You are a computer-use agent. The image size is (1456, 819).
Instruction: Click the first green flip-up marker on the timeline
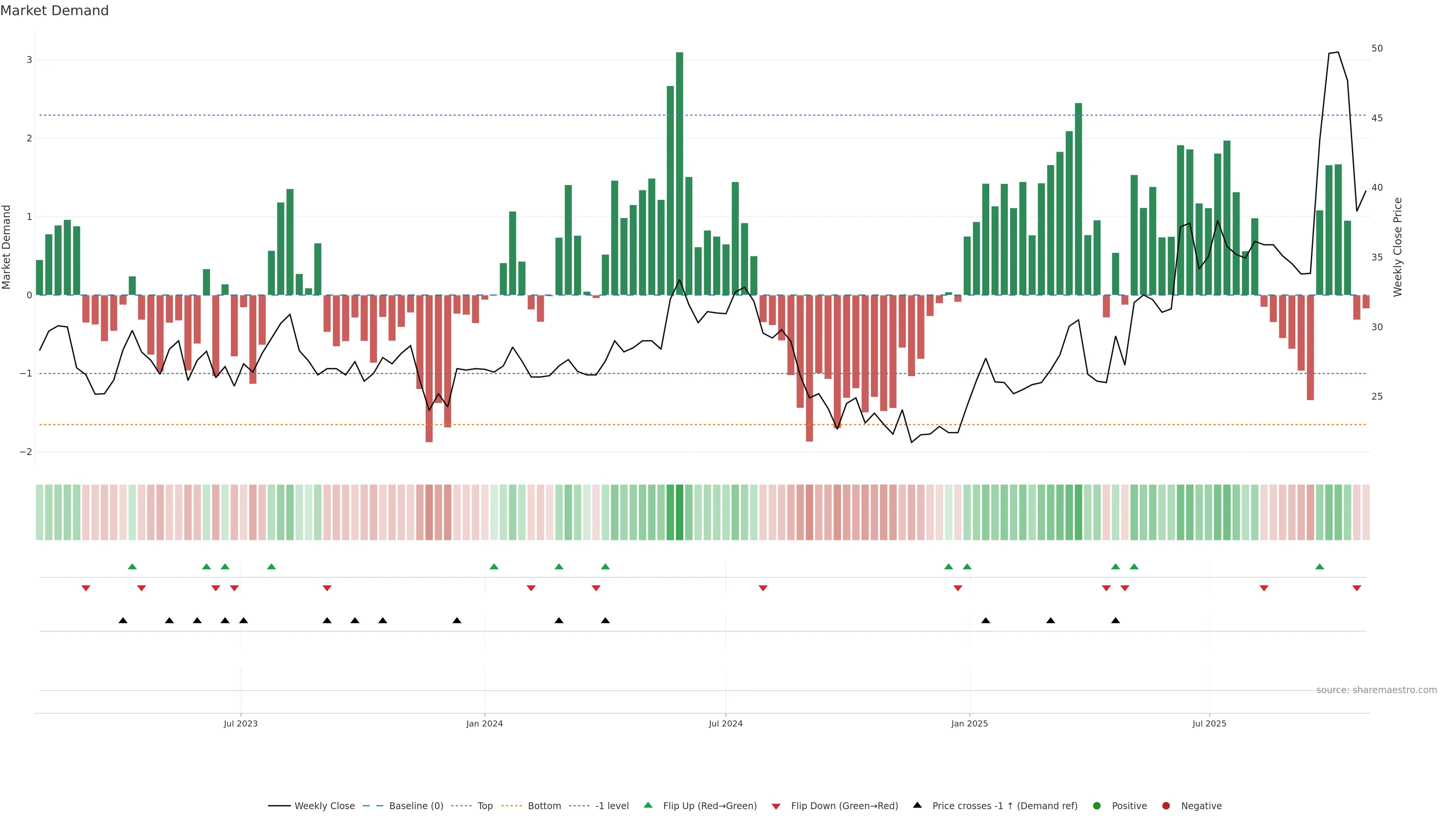[132, 566]
